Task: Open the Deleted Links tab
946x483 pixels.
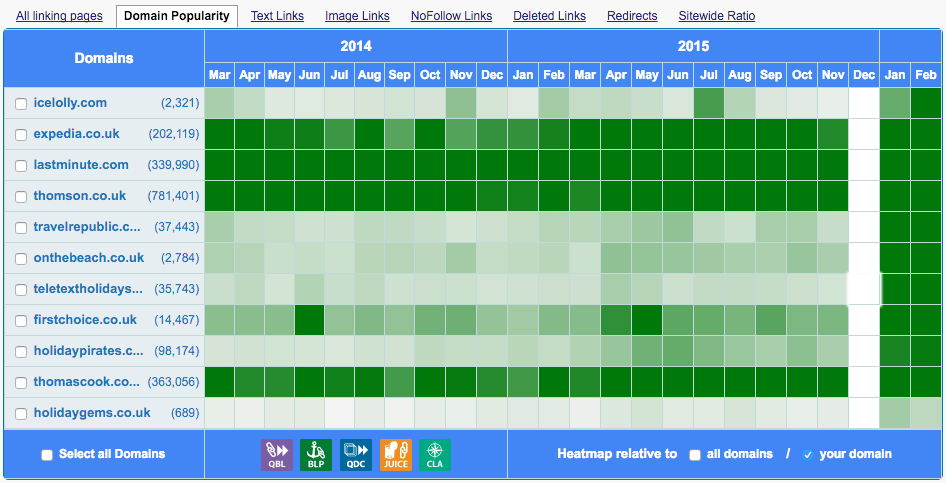Action: pos(549,16)
